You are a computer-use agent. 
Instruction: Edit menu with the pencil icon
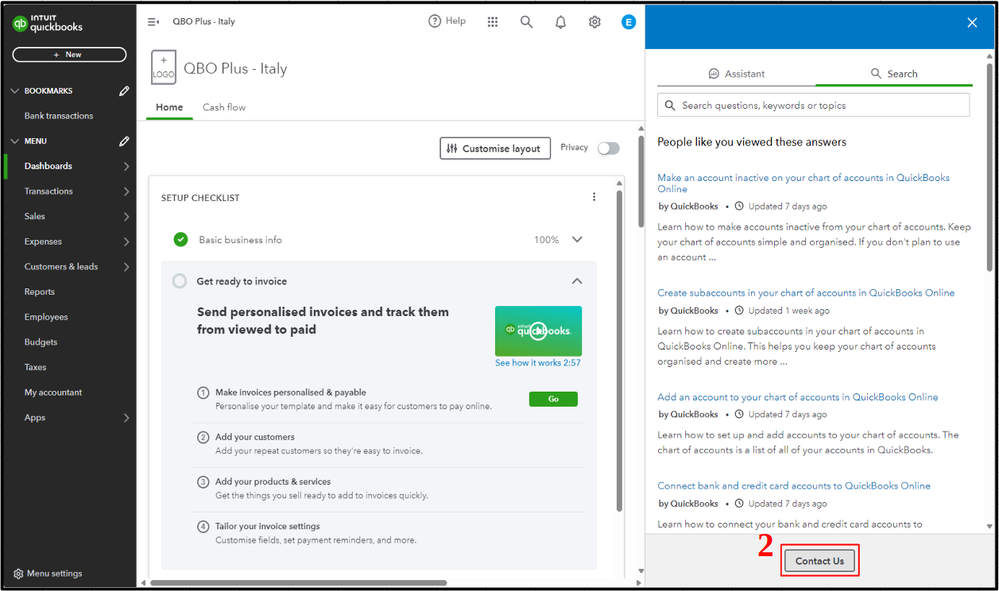[x=124, y=141]
